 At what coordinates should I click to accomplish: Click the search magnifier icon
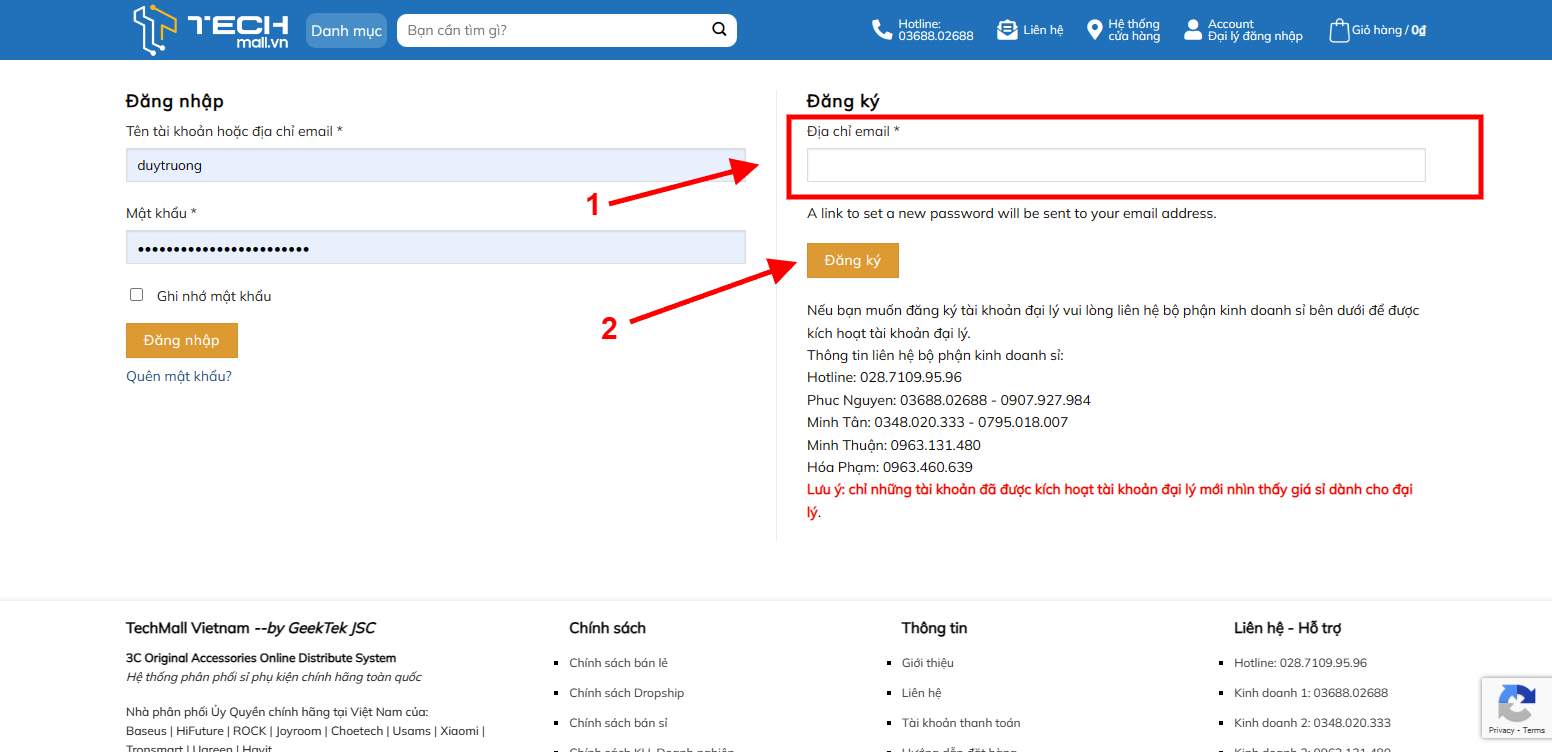click(x=719, y=30)
